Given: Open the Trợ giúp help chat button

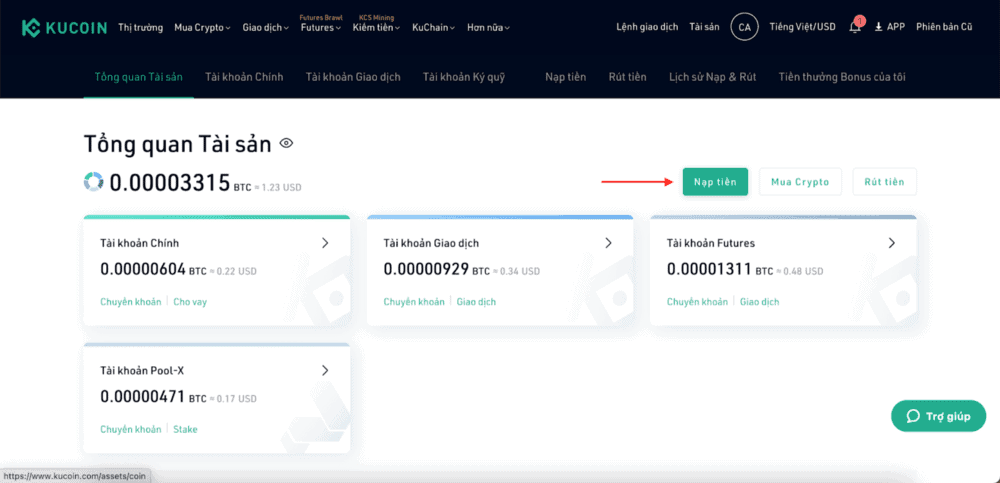Looking at the screenshot, I should [x=938, y=417].
